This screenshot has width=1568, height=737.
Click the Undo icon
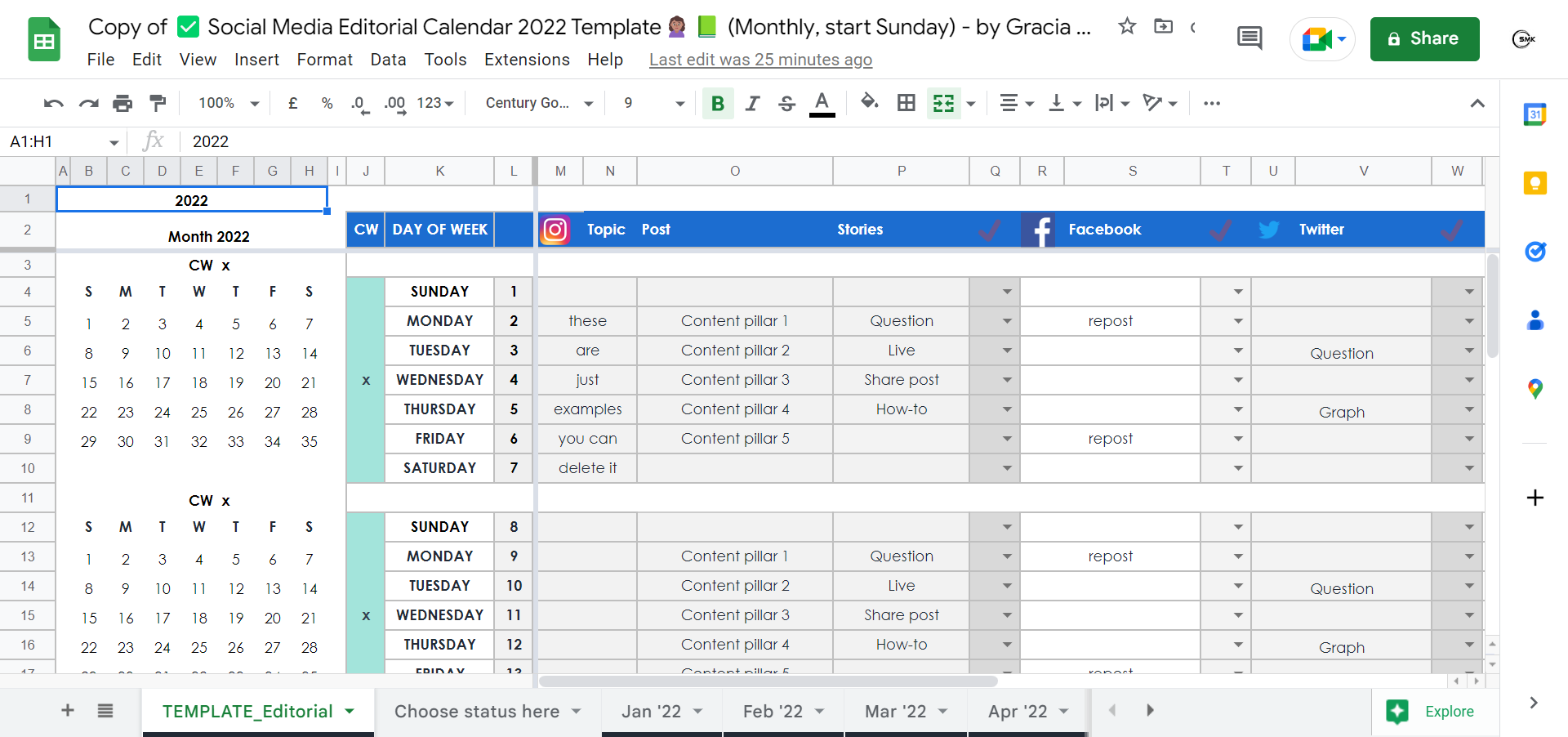coord(54,103)
